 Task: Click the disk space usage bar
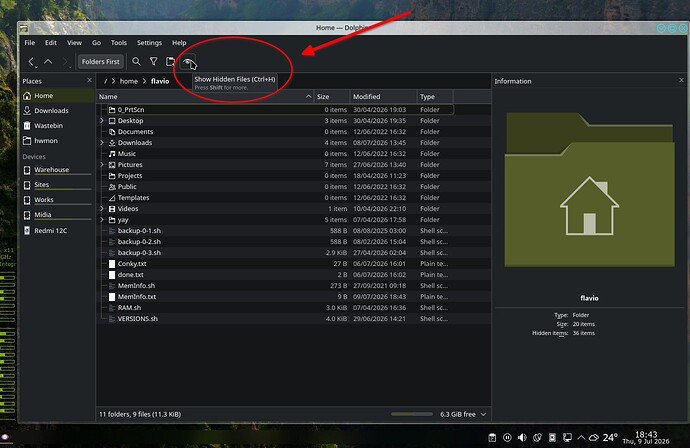412,414
